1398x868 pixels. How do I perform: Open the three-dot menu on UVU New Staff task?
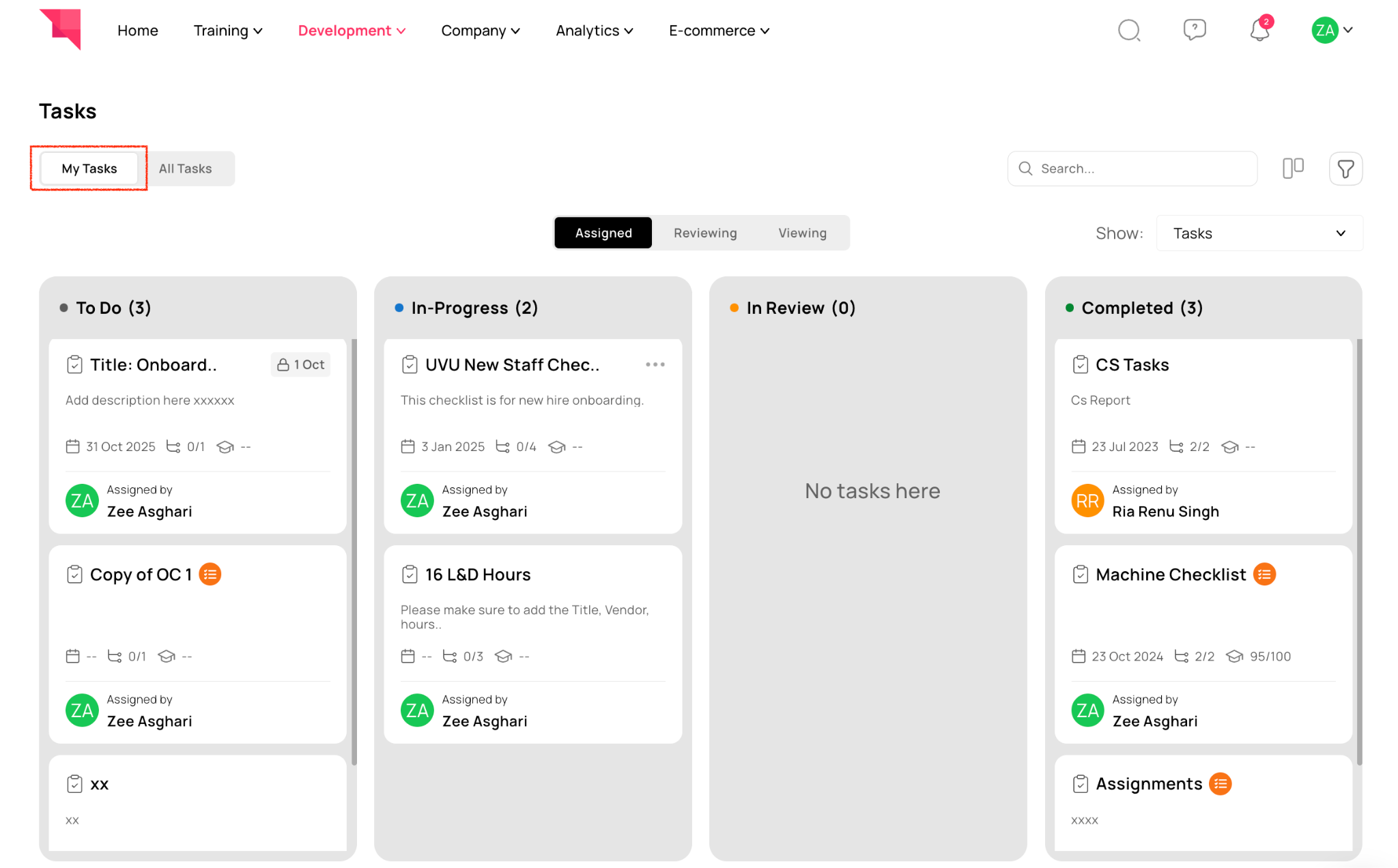click(655, 364)
